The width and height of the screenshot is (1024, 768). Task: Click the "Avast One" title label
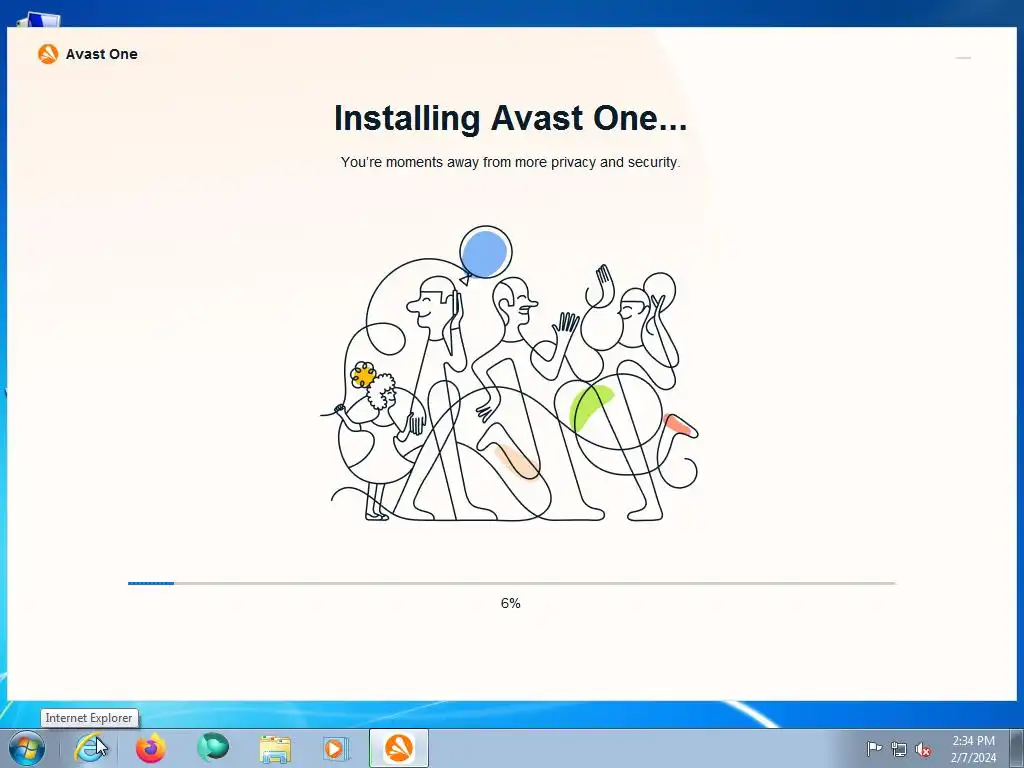pyautogui.click(x=101, y=54)
